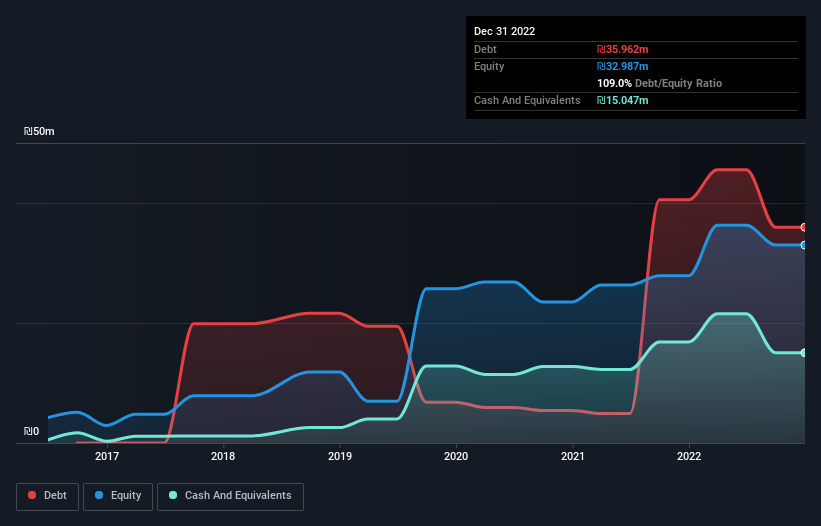Toggle the Equity series legend button
The image size is (821, 526).
[118, 496]
